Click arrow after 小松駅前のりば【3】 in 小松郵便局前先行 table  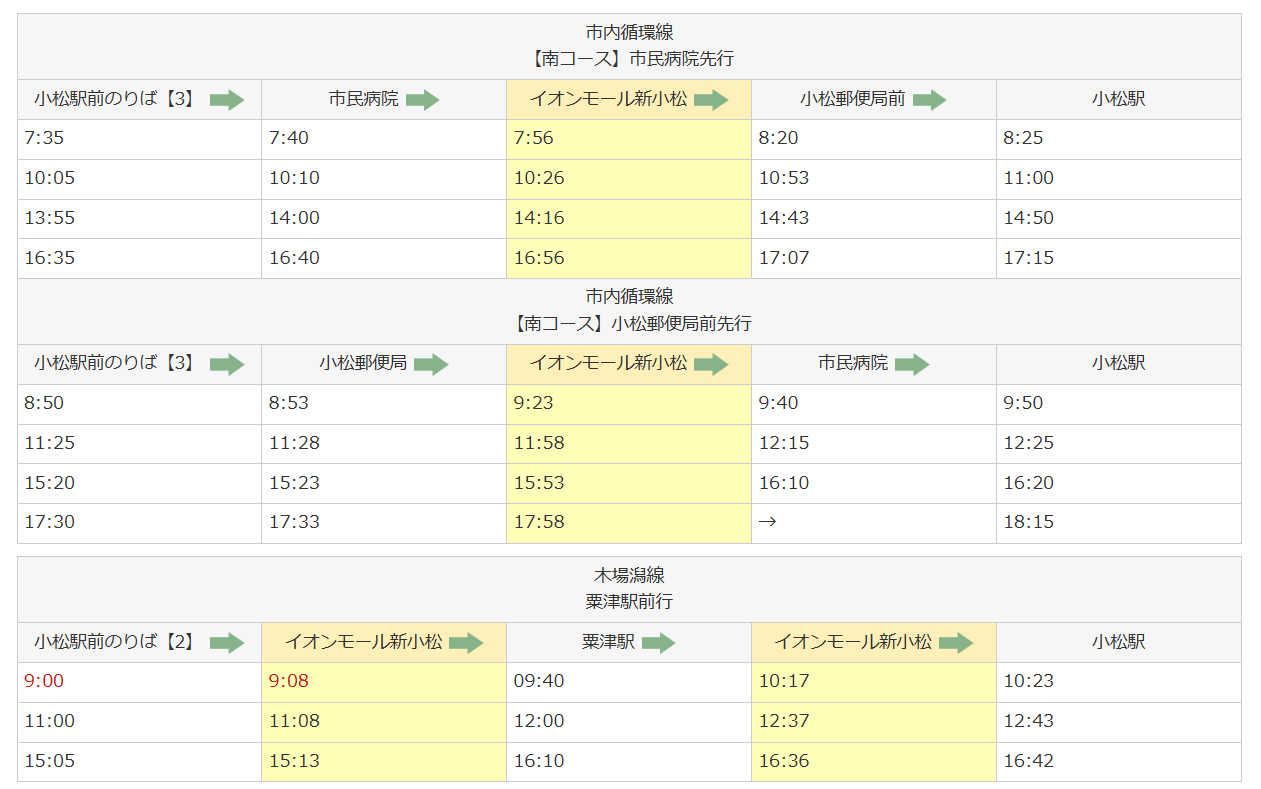[x=227, y=364]
